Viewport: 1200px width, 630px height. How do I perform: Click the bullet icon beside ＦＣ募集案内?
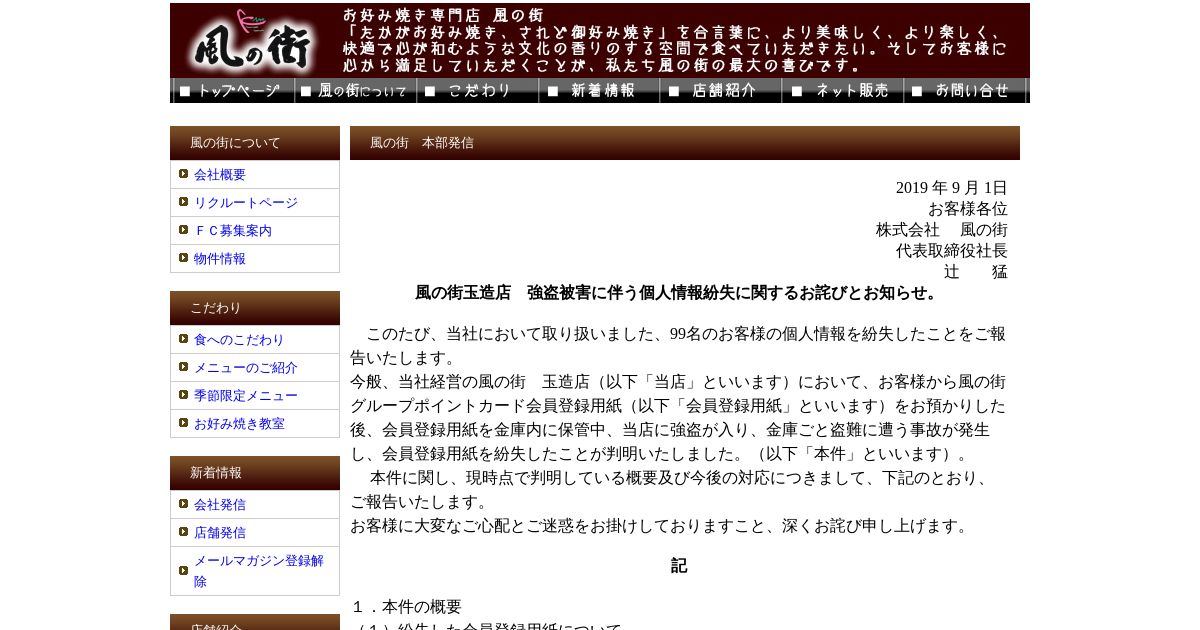[184, 230]
